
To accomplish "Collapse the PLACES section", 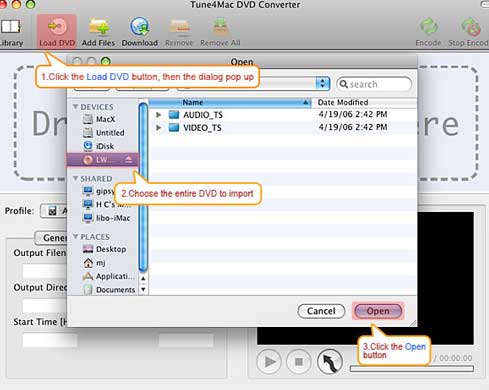I will click(x=75, y=237).
